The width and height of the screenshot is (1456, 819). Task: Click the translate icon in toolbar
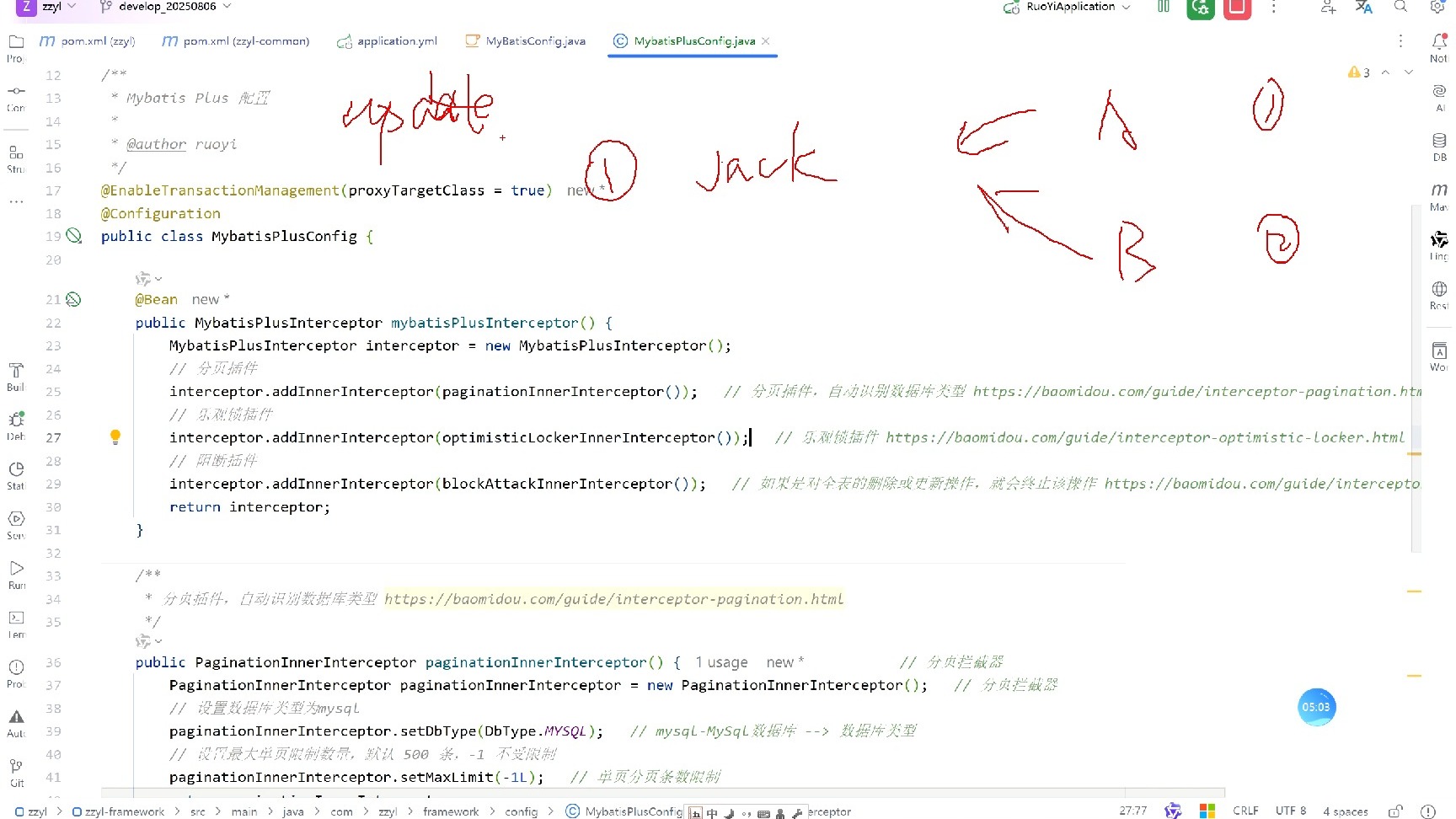(1364, 7)
